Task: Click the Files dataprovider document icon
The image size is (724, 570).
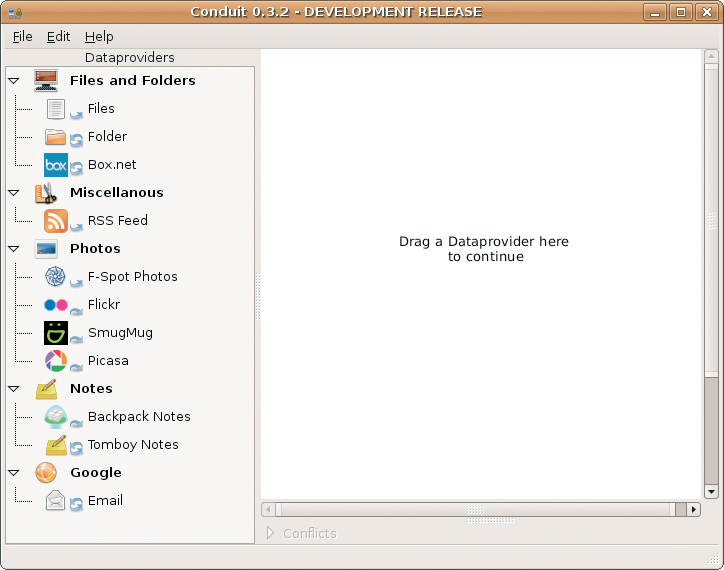Action: (x=55, y=109)
